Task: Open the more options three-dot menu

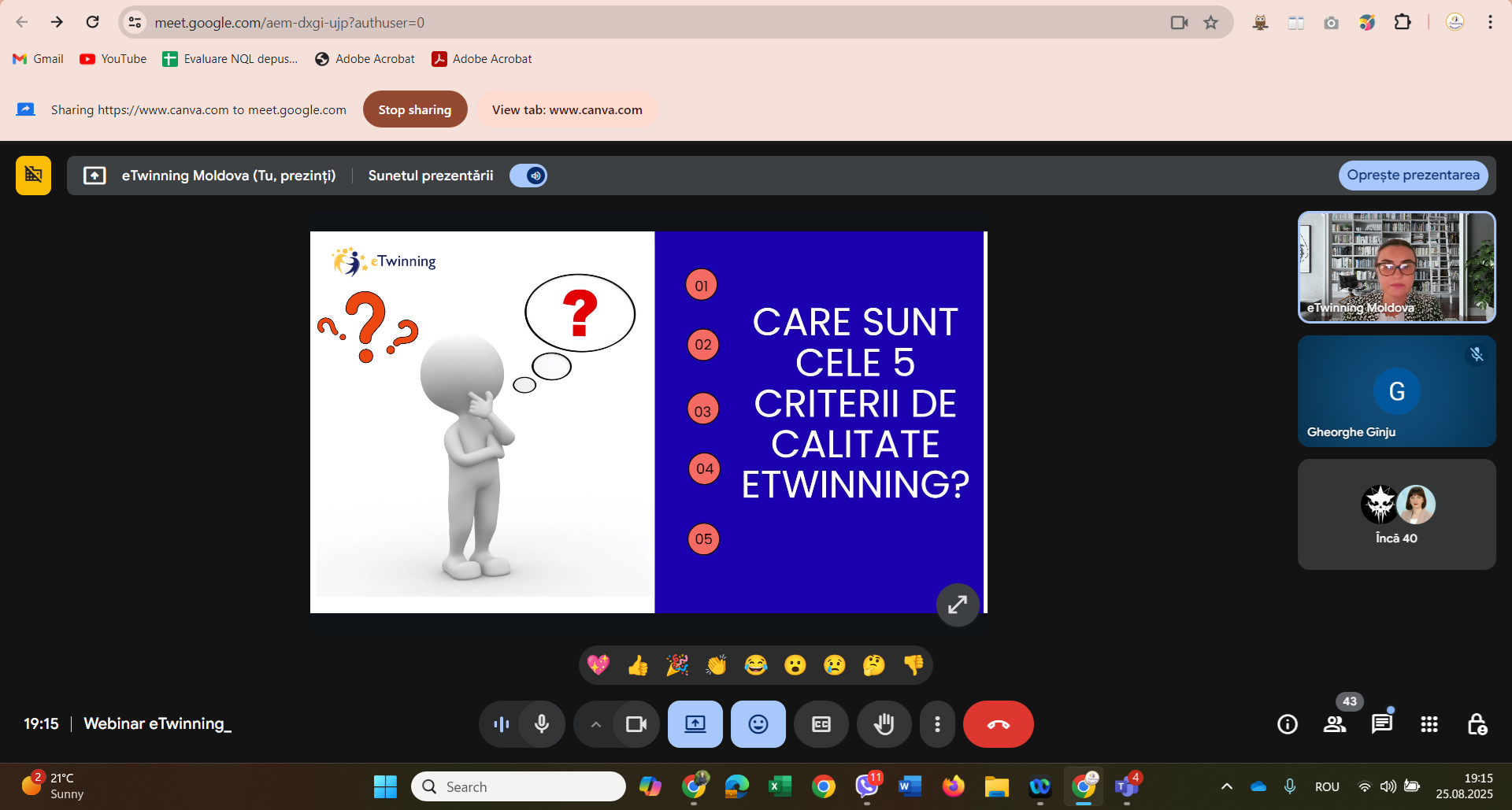Action: pyautogui.click(x=937, y=724)
